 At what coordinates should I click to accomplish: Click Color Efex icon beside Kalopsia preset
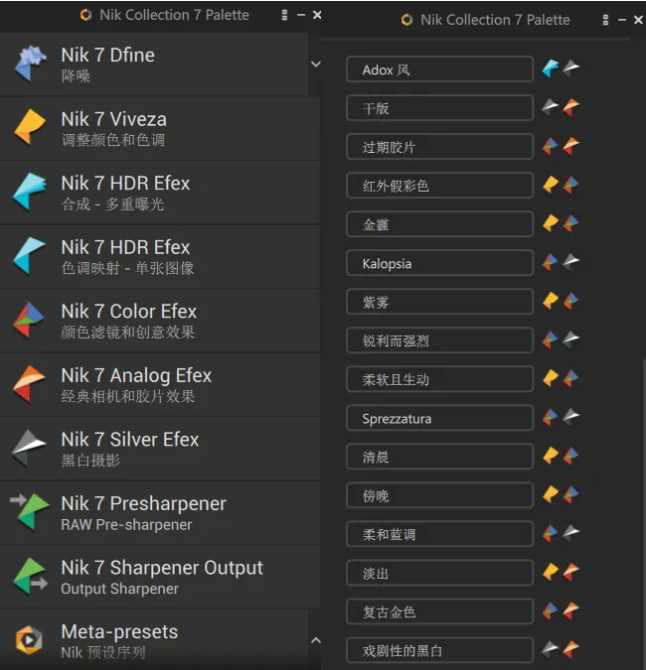[x=550, y=262]
